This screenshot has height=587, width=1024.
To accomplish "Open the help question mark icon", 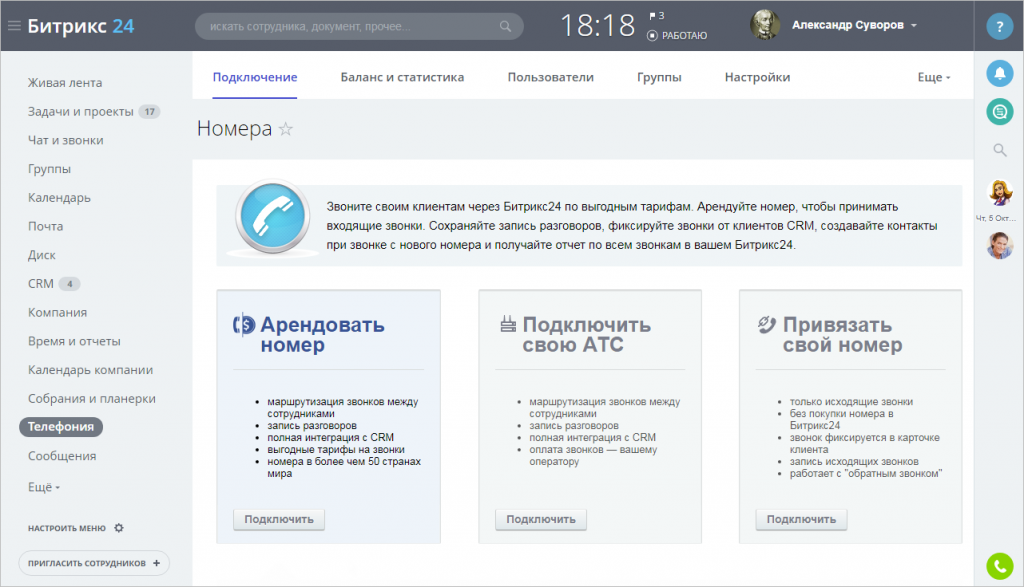I will click(999, 27).
